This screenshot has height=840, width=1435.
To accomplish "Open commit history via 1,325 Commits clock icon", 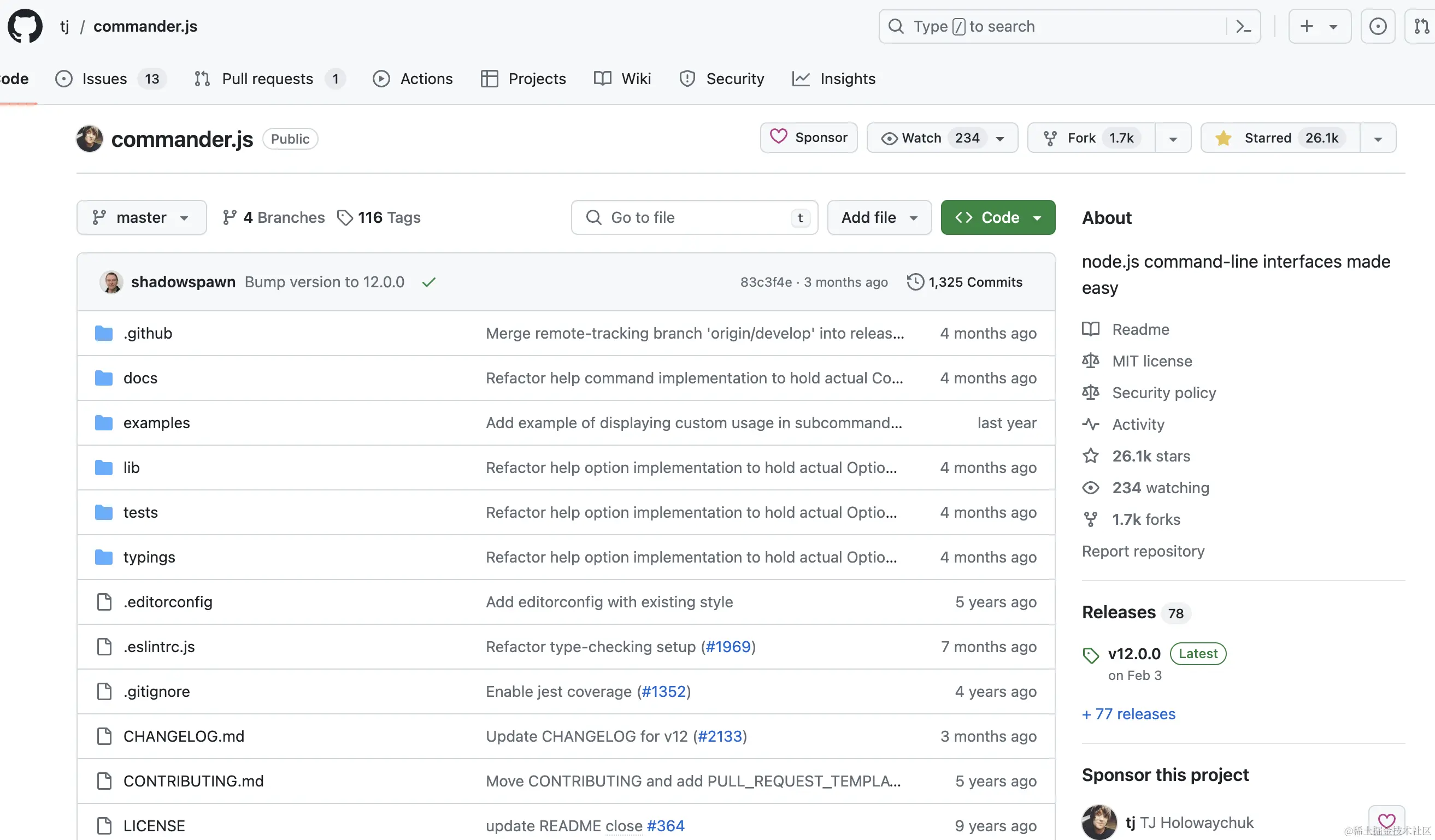I will tap(915, 282).
